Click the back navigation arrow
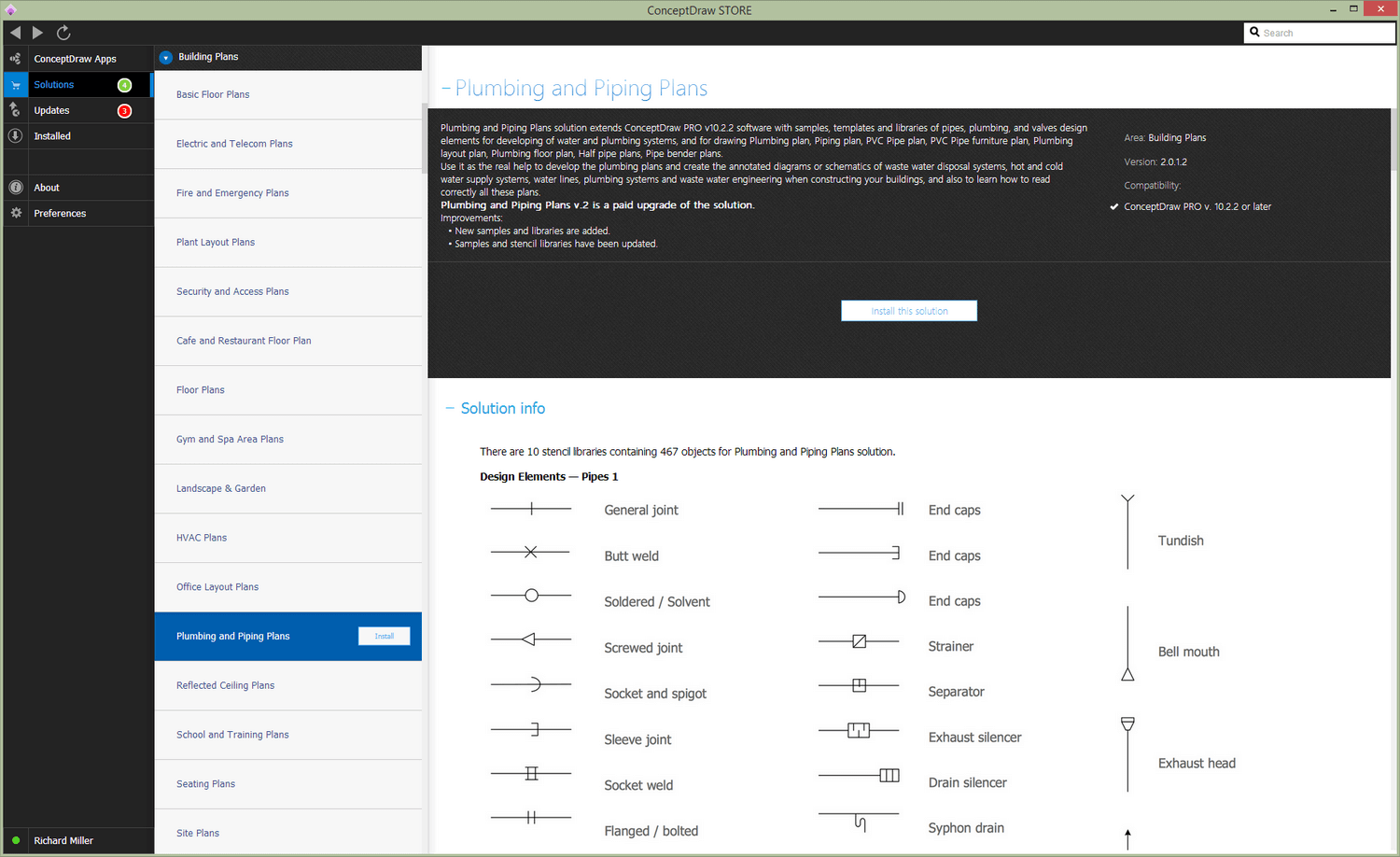 coord(15,33)
